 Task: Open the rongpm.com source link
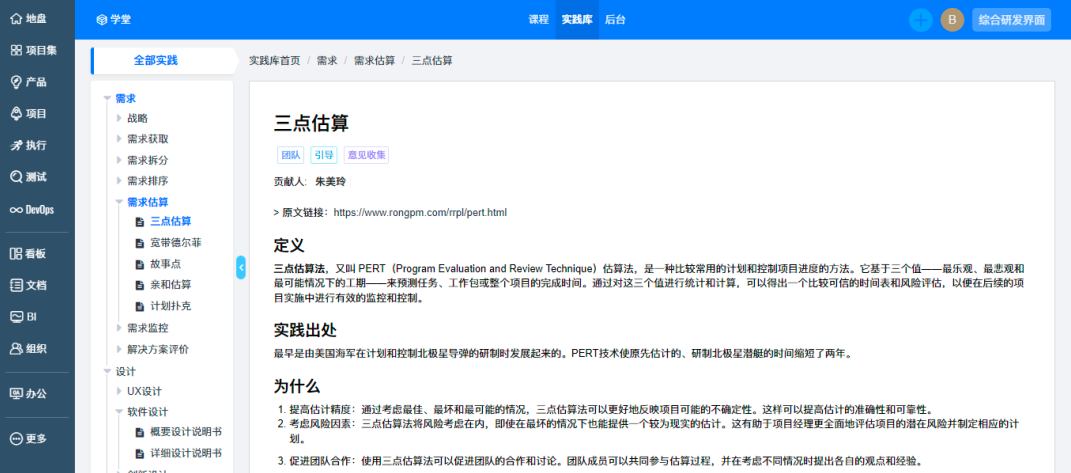pyautogui.click(x=420, y=213)
